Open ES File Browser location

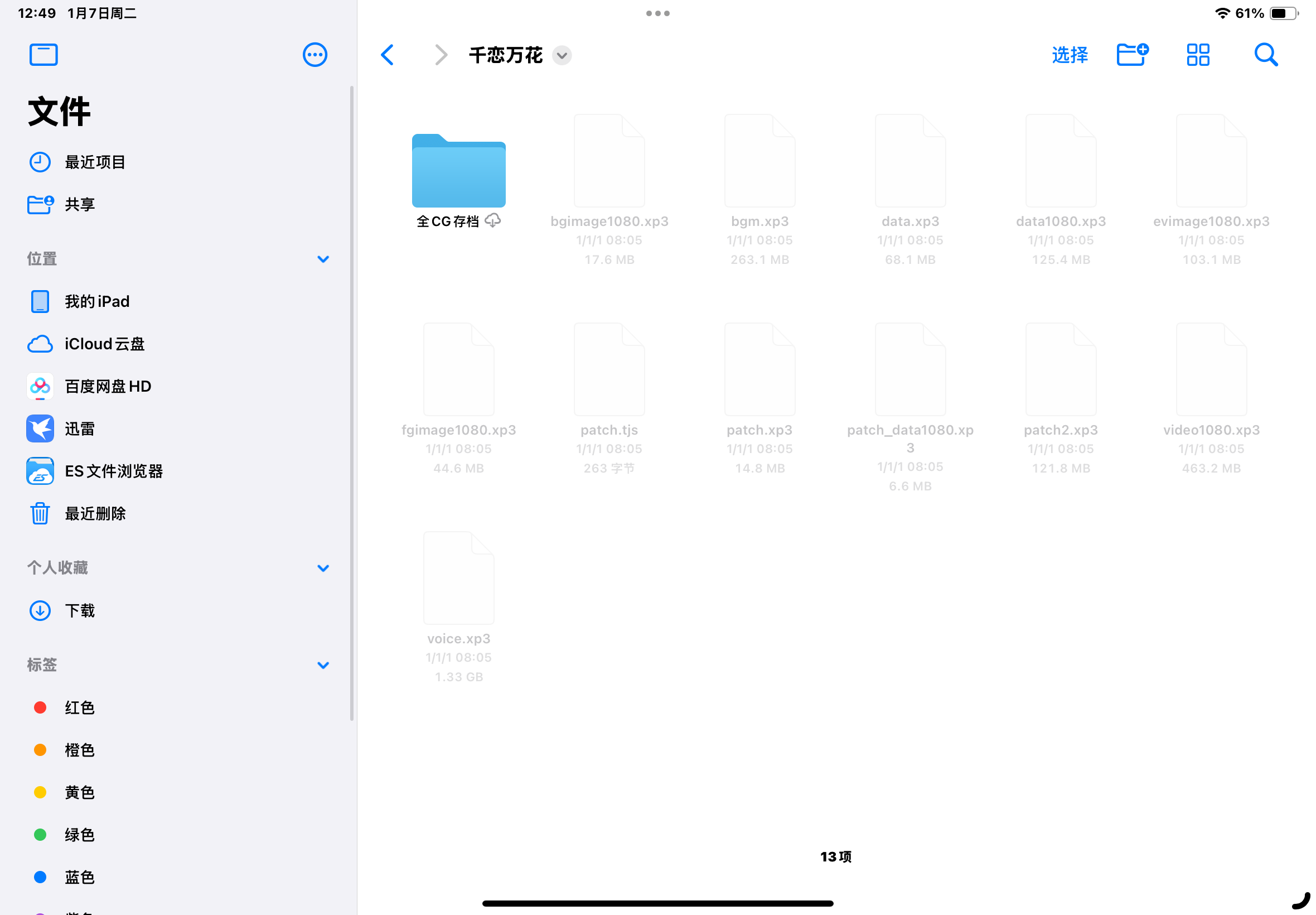[x=113, y=471]
